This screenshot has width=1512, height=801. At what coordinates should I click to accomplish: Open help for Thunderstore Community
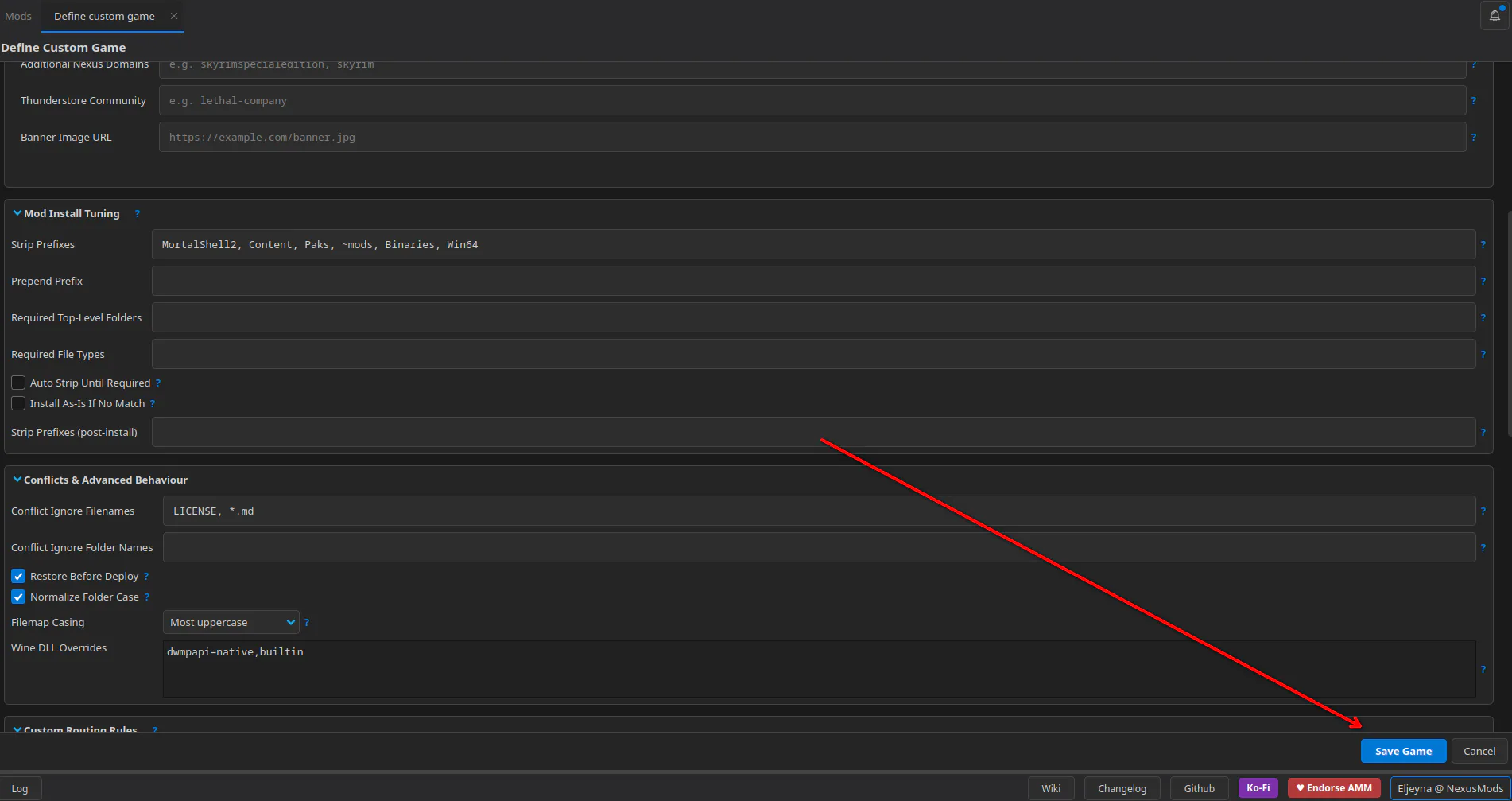tap(1473, 101)
